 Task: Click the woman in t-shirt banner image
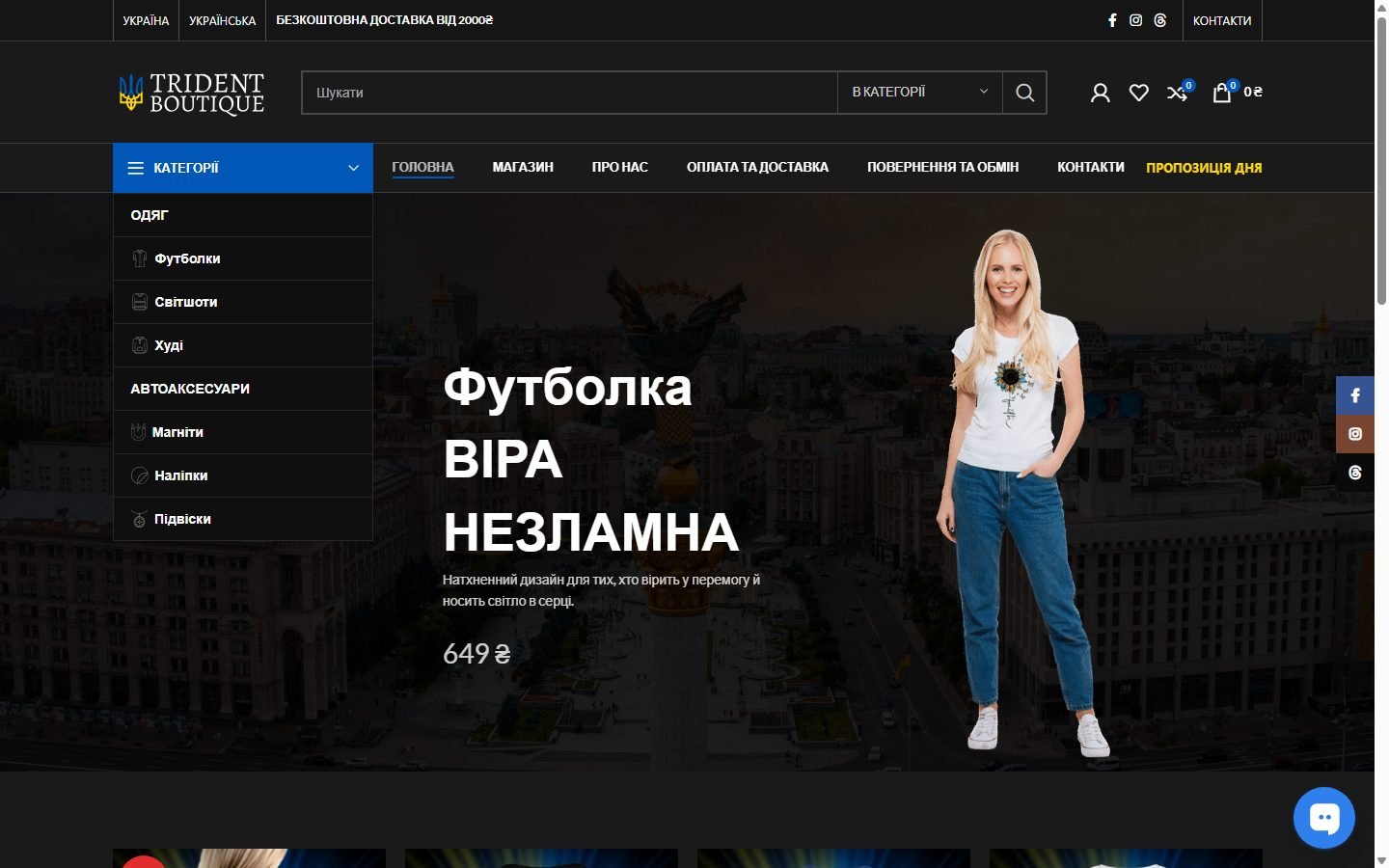click(x=1022, y=492)
